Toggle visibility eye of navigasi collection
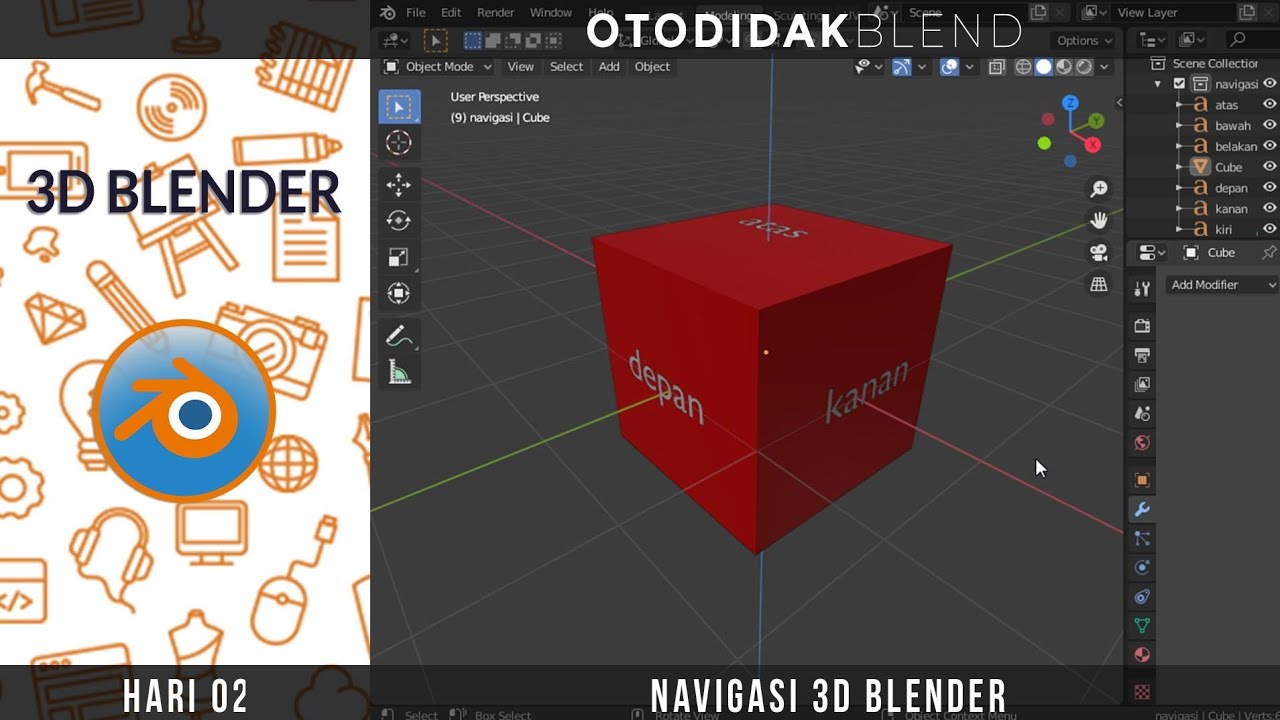Viewport: 1280px width, 720px height. coord(1269,84)
